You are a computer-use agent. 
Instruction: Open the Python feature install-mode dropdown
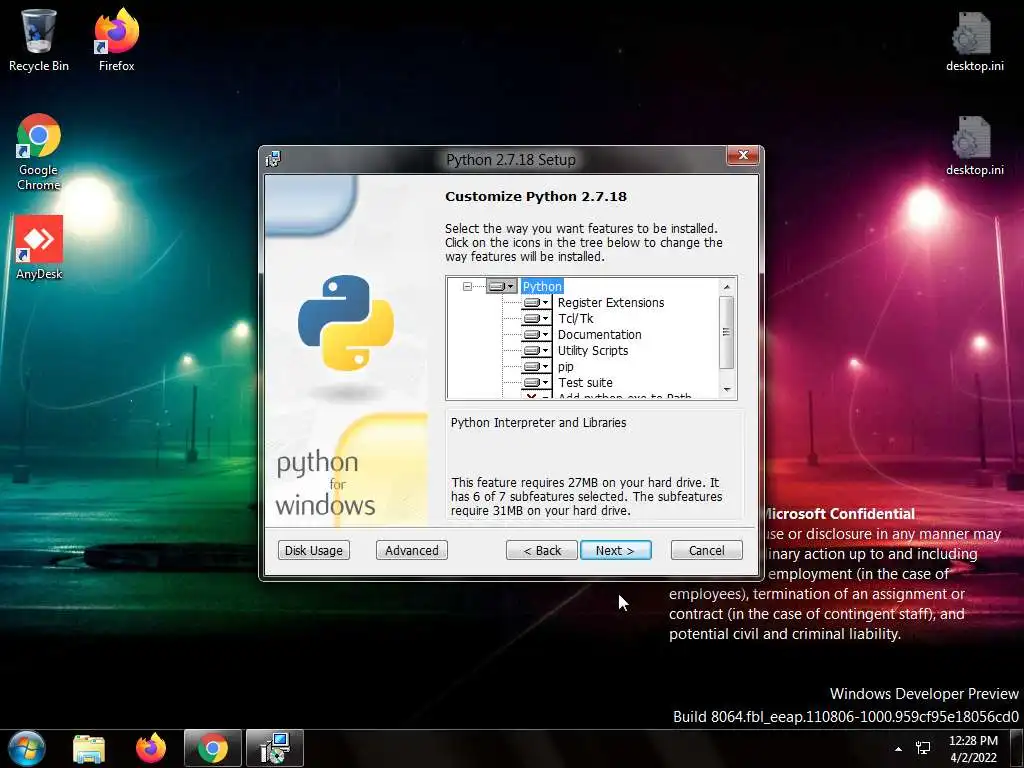[x=502, y=287]
